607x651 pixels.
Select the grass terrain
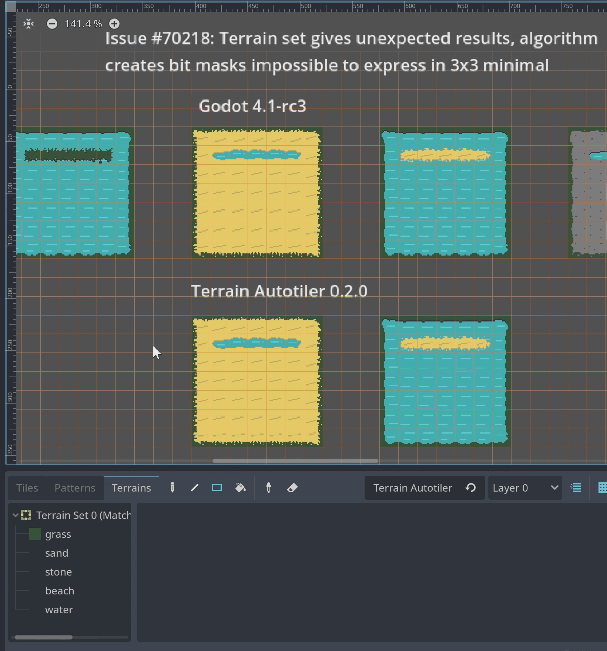(x=58, y=534)
